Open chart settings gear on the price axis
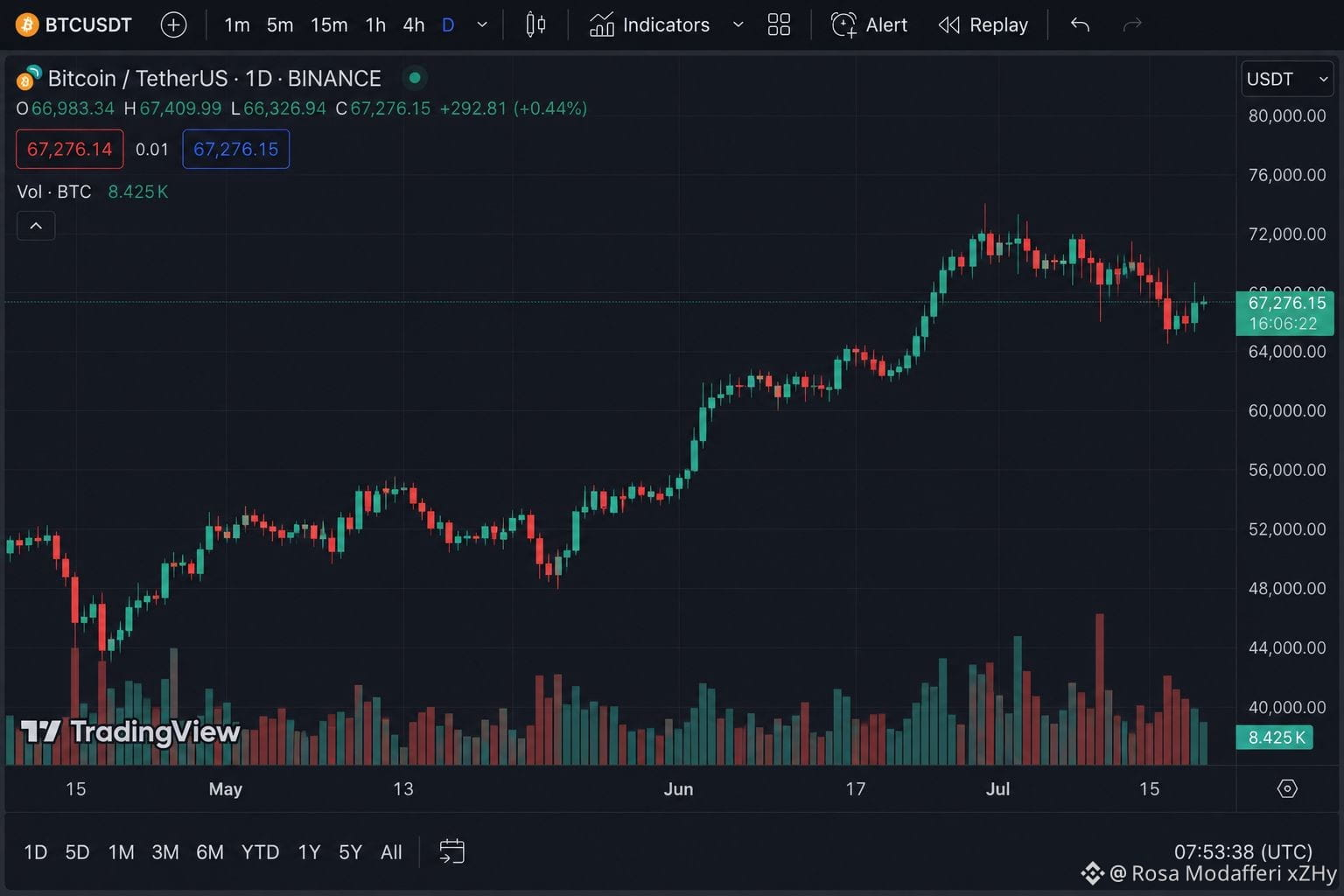Viewport: 1344px width, 896px height. (x=1287, y=788)
